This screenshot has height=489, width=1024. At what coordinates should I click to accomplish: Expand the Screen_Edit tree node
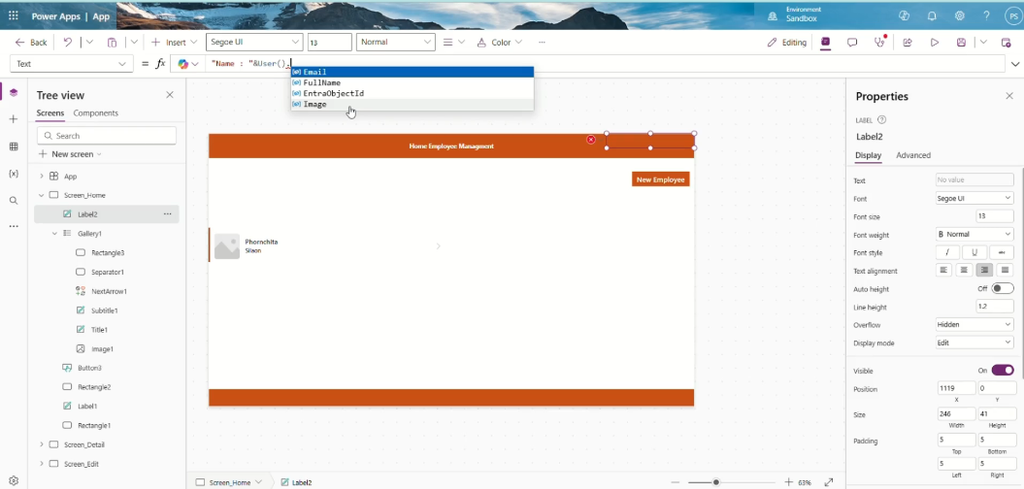[41, 464]
